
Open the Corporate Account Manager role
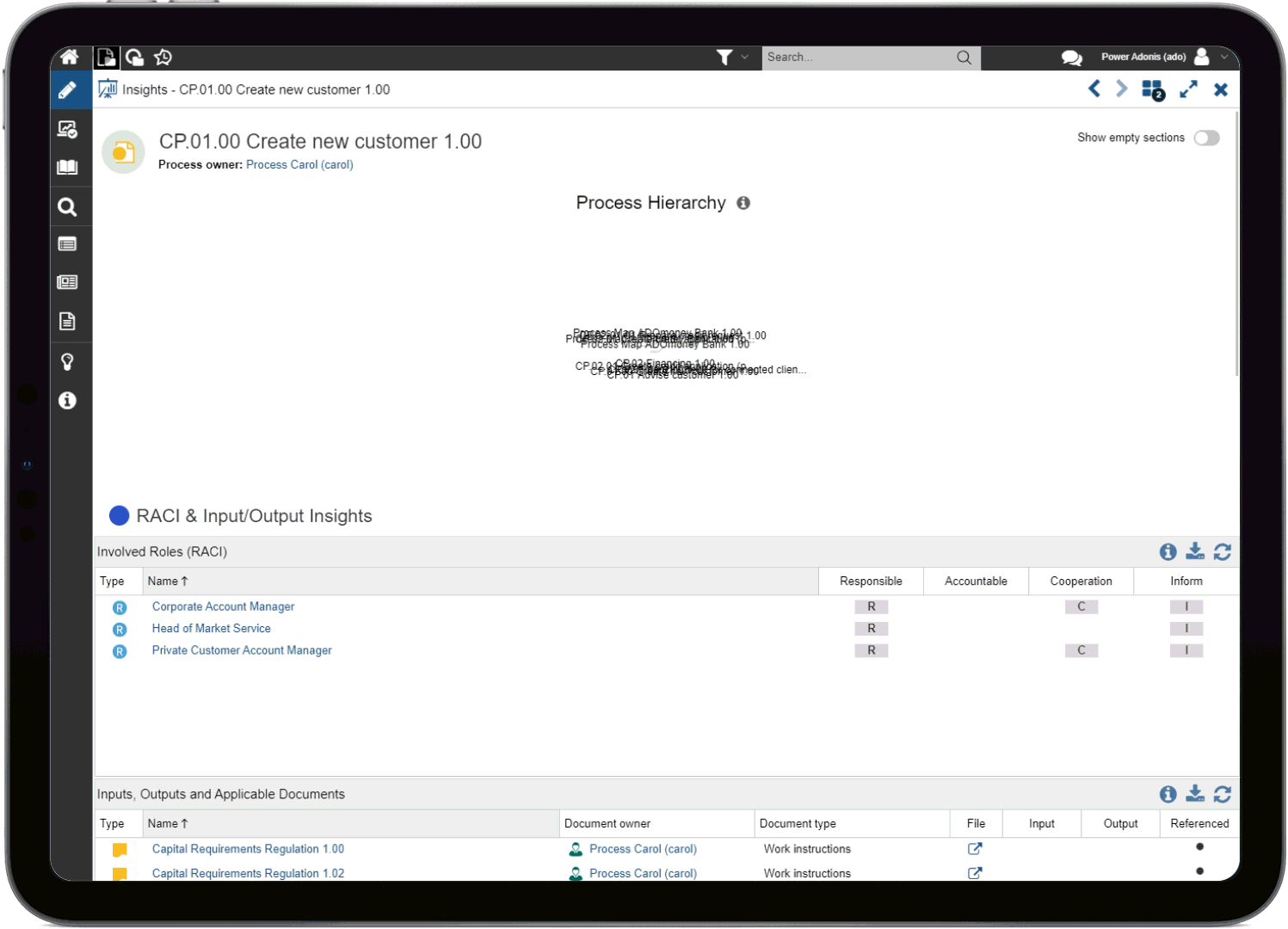click(x=223, y=606)
